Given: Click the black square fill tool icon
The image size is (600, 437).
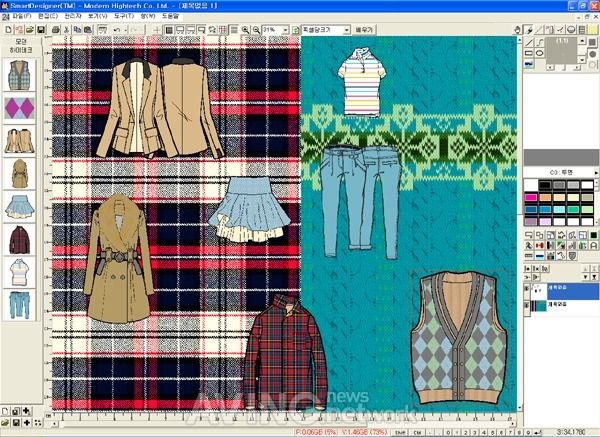Looking at the screenshot, I should click(x=593, y=235).
